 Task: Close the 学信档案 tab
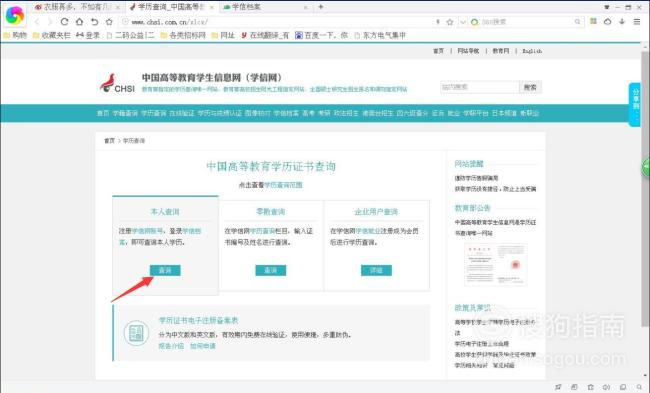coord(306,7)
